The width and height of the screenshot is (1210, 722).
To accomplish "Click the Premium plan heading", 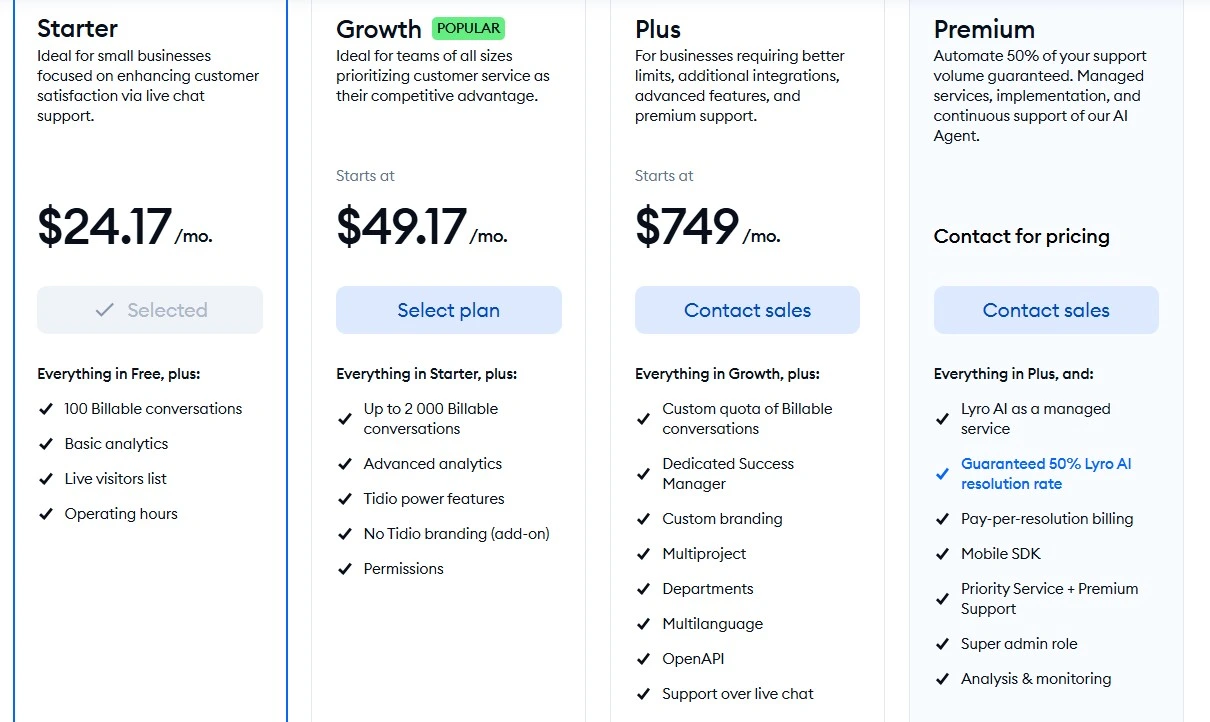I will point(984,29).
